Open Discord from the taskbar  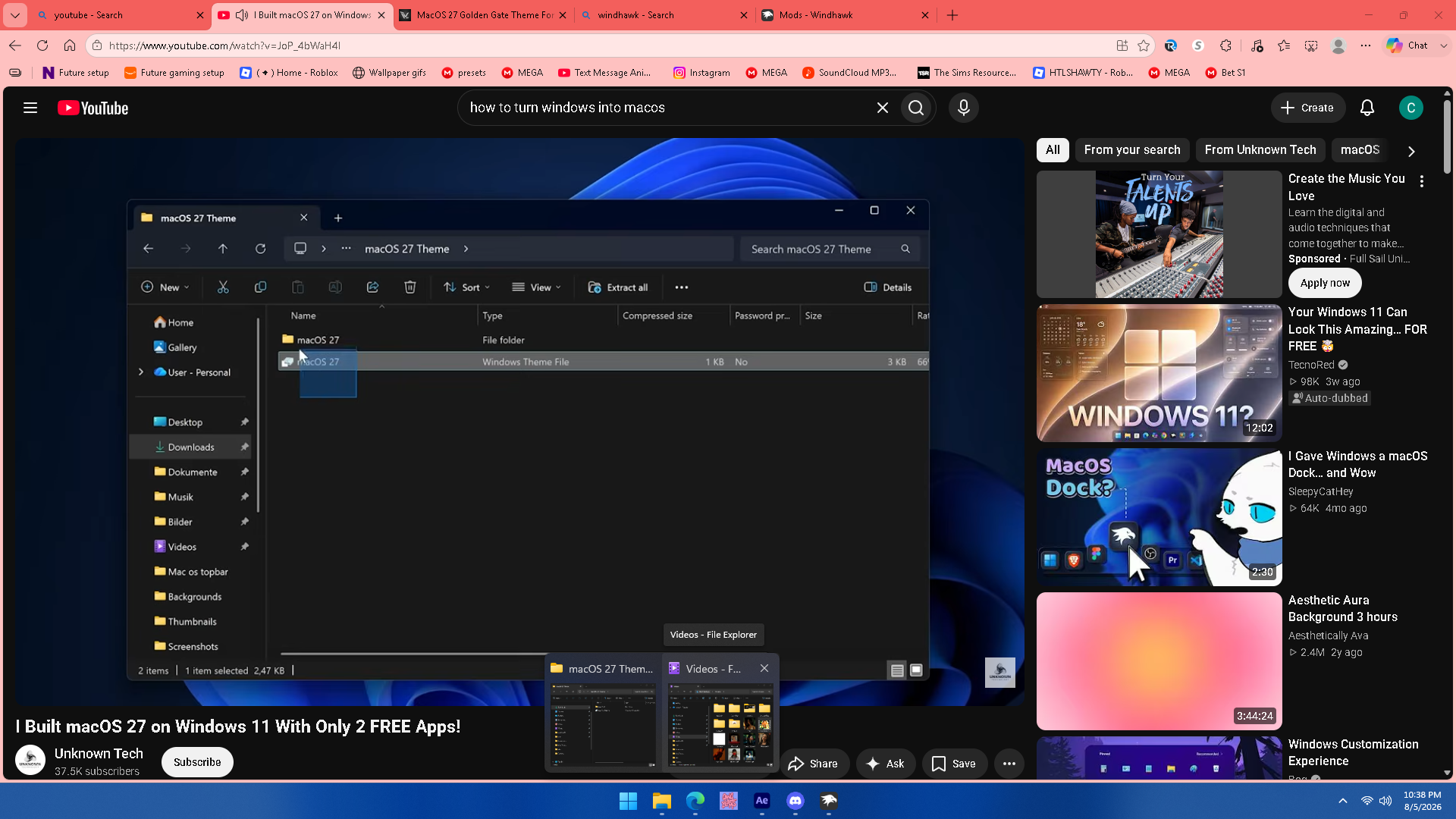795,801
